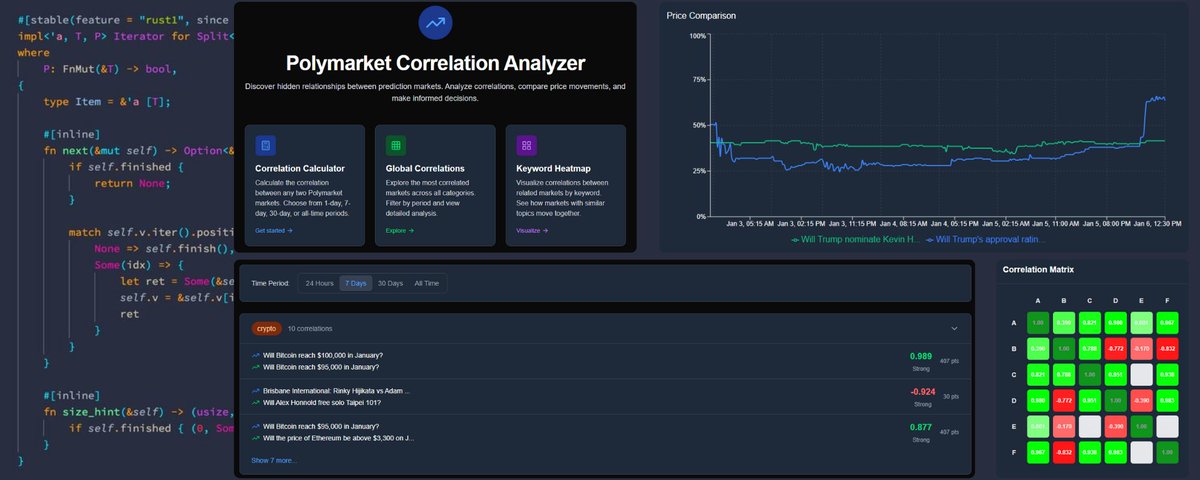Click the 75% y-axis label on chart
The width and height of the screenshot is (1200, 480).
[698, 80]
